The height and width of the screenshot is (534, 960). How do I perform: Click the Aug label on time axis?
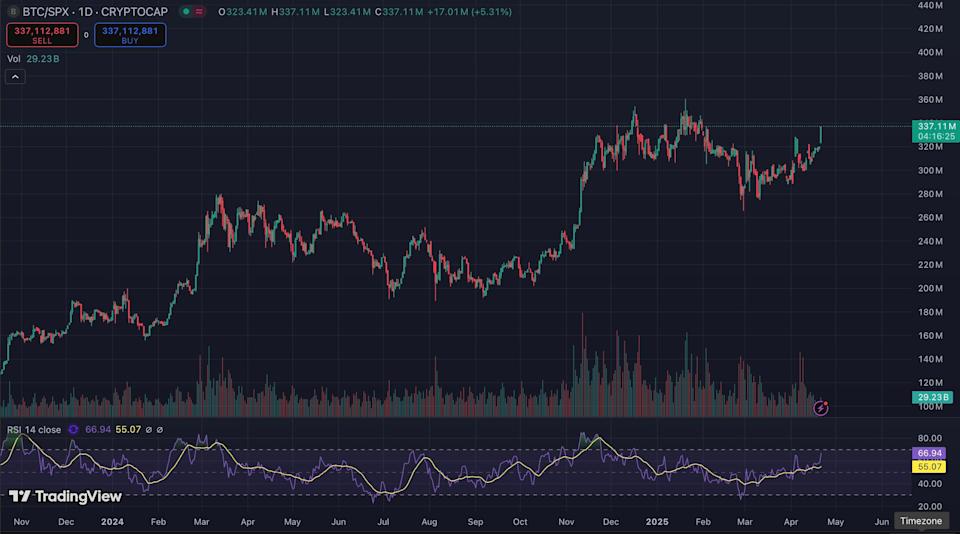pos(429,522)
